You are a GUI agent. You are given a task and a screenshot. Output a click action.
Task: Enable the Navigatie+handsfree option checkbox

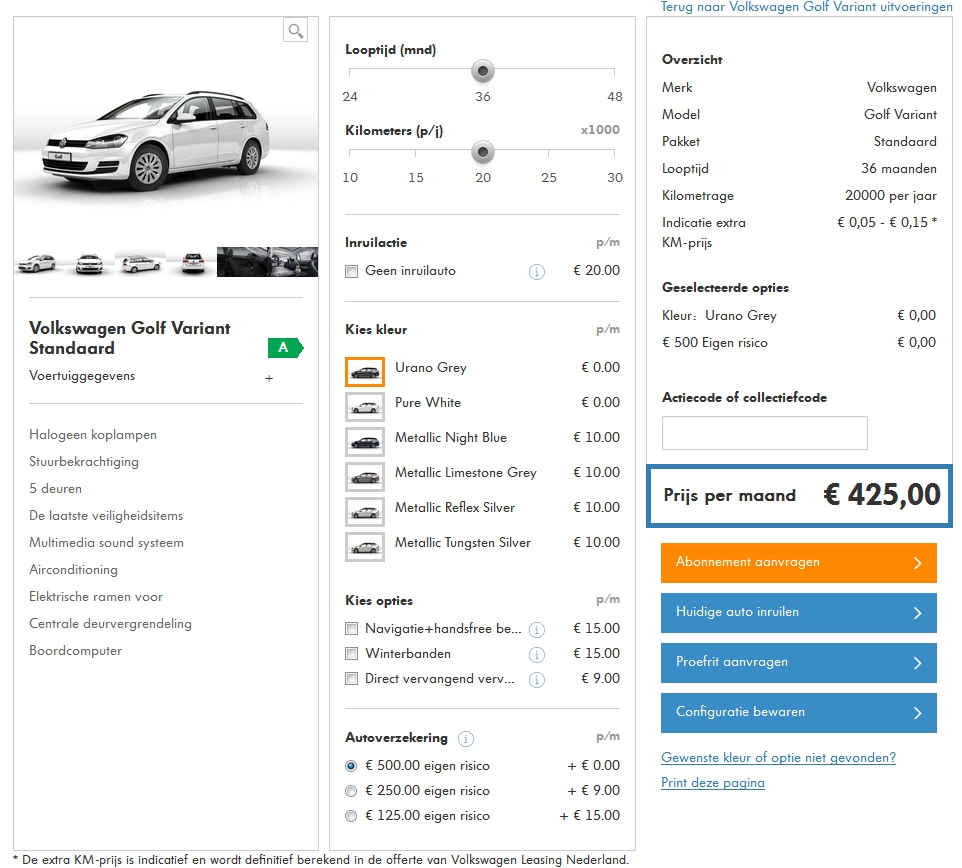coord(352,628)
